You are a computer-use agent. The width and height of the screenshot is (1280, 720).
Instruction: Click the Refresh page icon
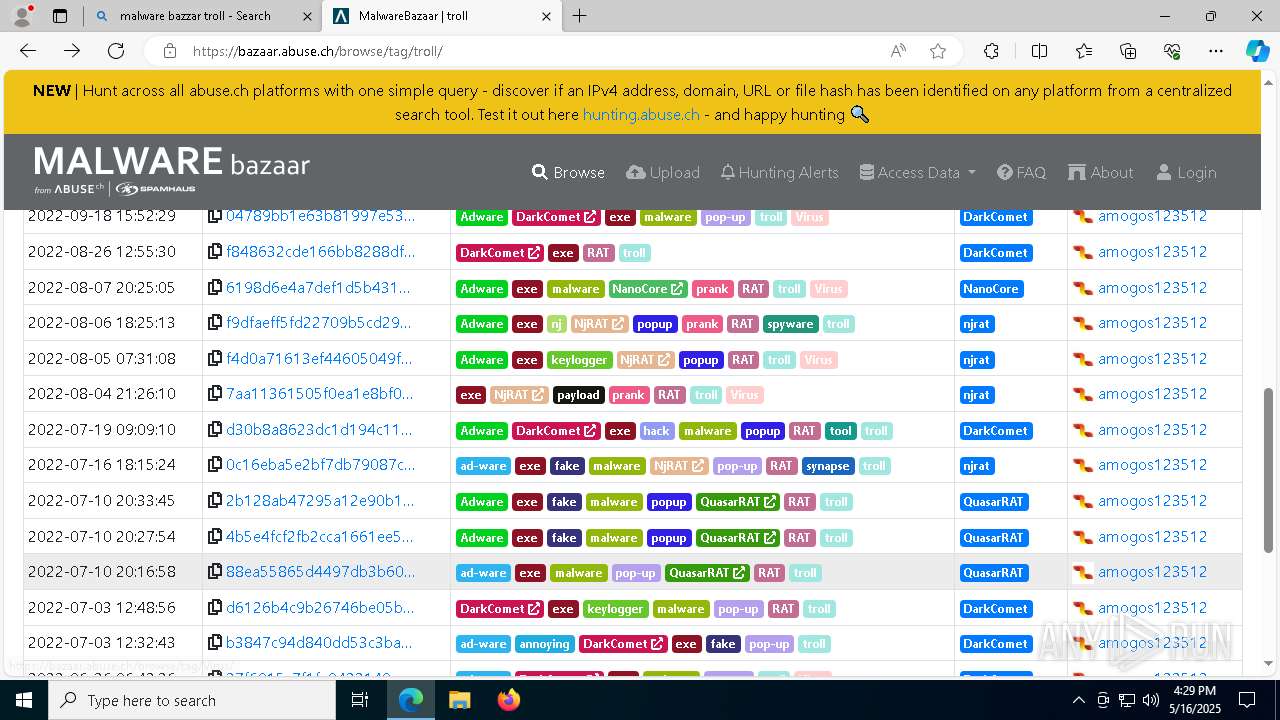point(116,51)
